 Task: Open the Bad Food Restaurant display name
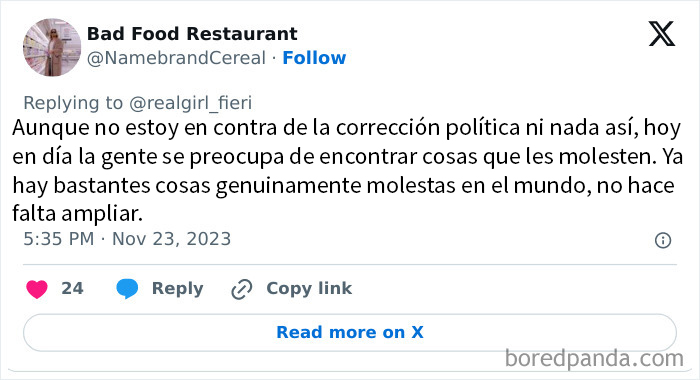point(192,33)
